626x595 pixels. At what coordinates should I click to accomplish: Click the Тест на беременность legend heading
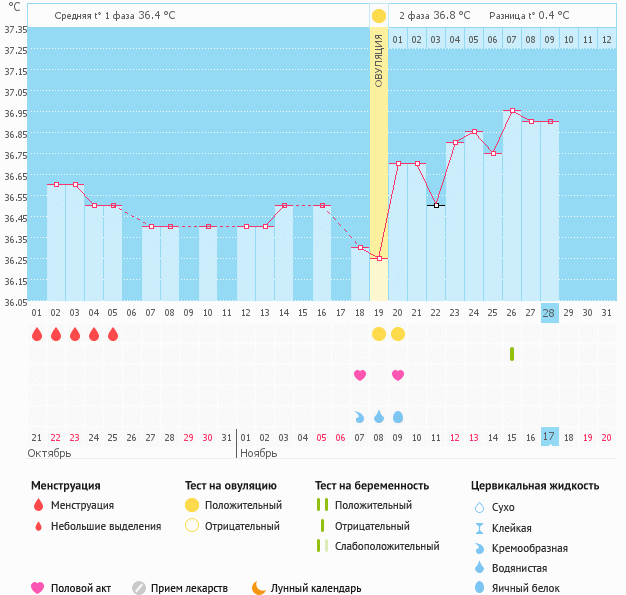click(x=372, y=486)
